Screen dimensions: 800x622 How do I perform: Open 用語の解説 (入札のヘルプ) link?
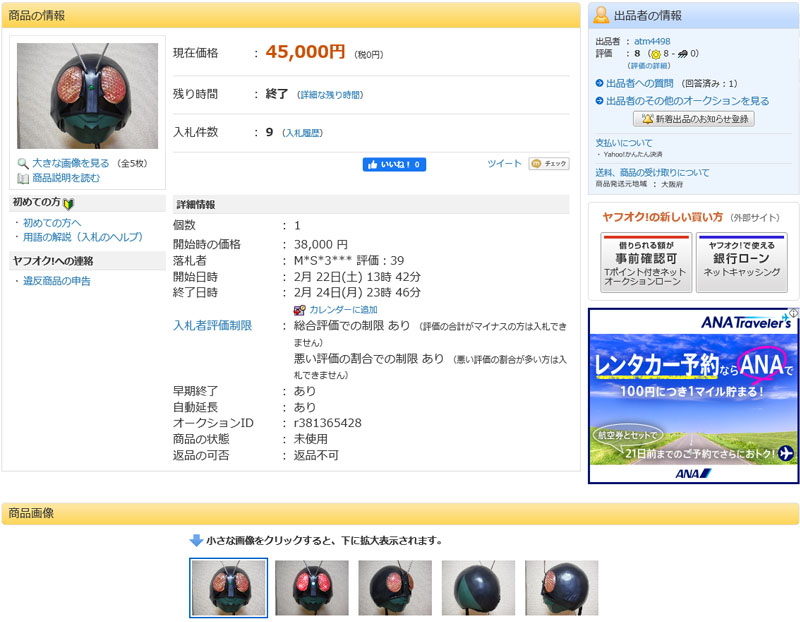click(x=83, y=237)
